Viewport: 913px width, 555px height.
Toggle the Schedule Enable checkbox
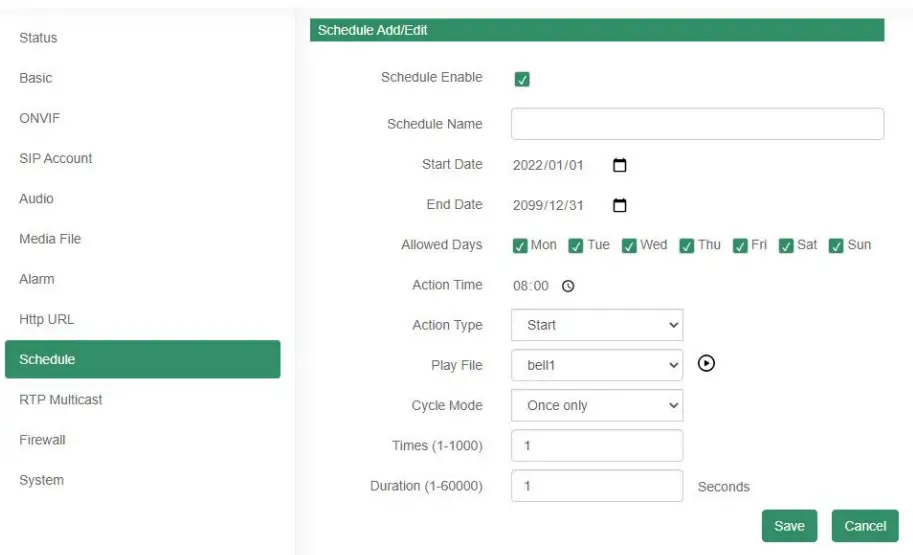[521, 79]
